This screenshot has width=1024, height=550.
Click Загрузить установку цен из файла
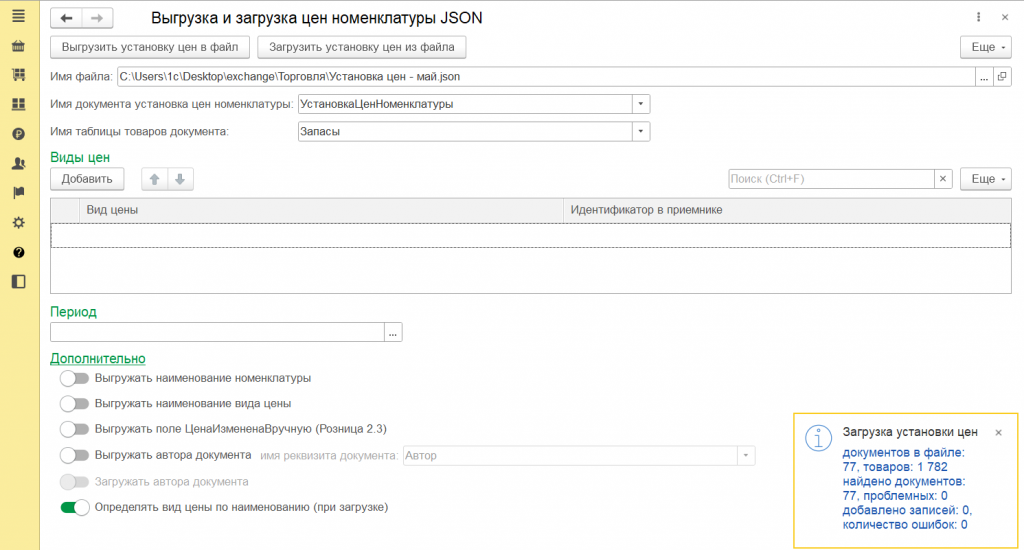pos(362,47)
